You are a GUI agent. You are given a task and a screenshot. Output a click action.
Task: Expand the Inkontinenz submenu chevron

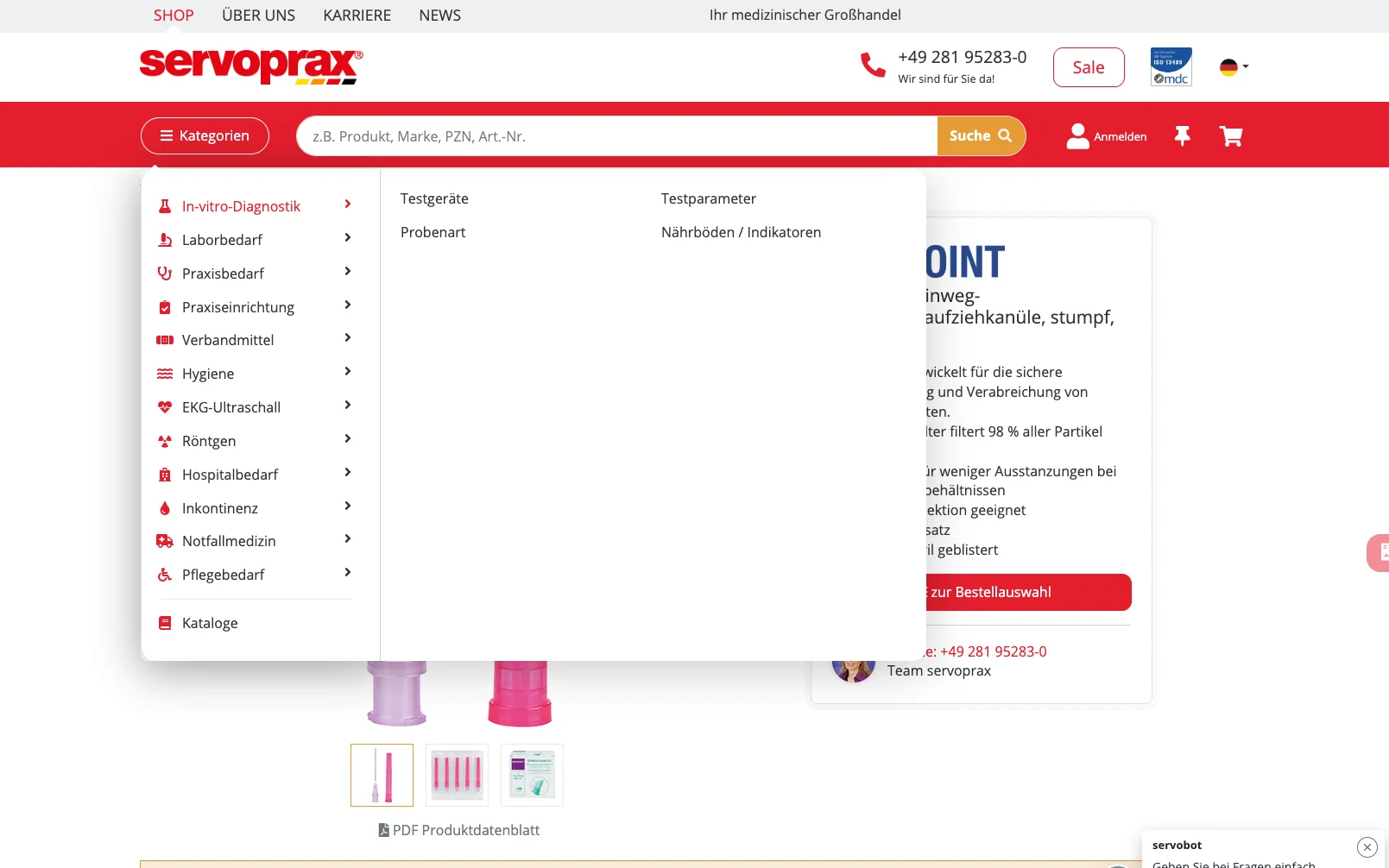pos(348,506)
